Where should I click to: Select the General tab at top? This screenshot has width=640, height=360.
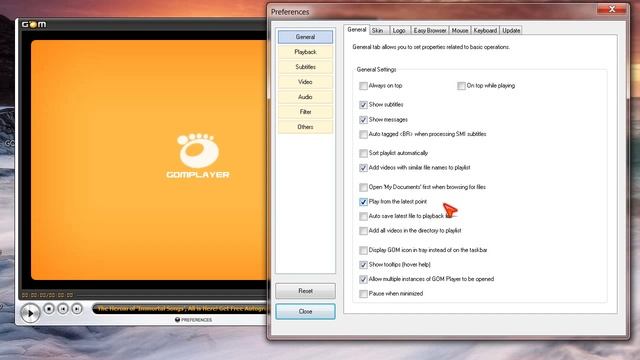pos(357,30)
